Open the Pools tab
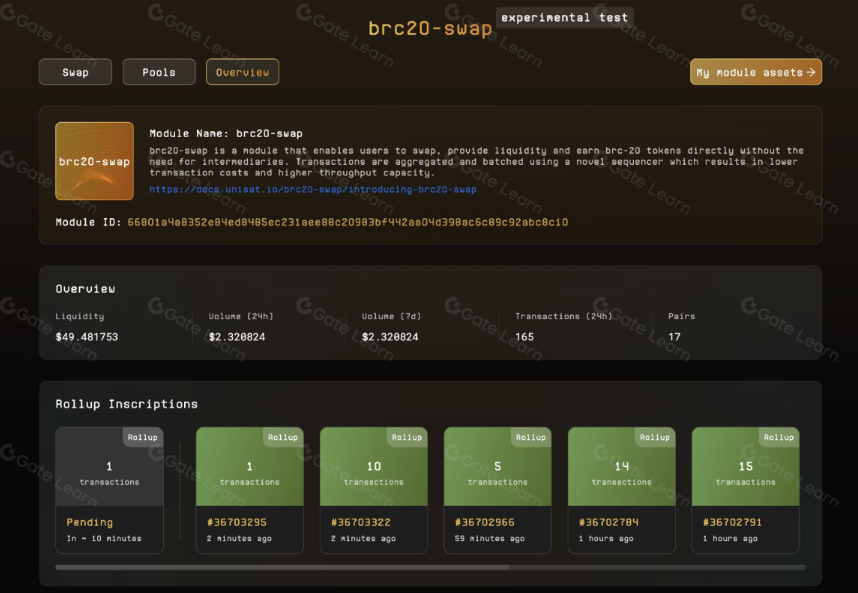The image size is (858, 593). 159,72
